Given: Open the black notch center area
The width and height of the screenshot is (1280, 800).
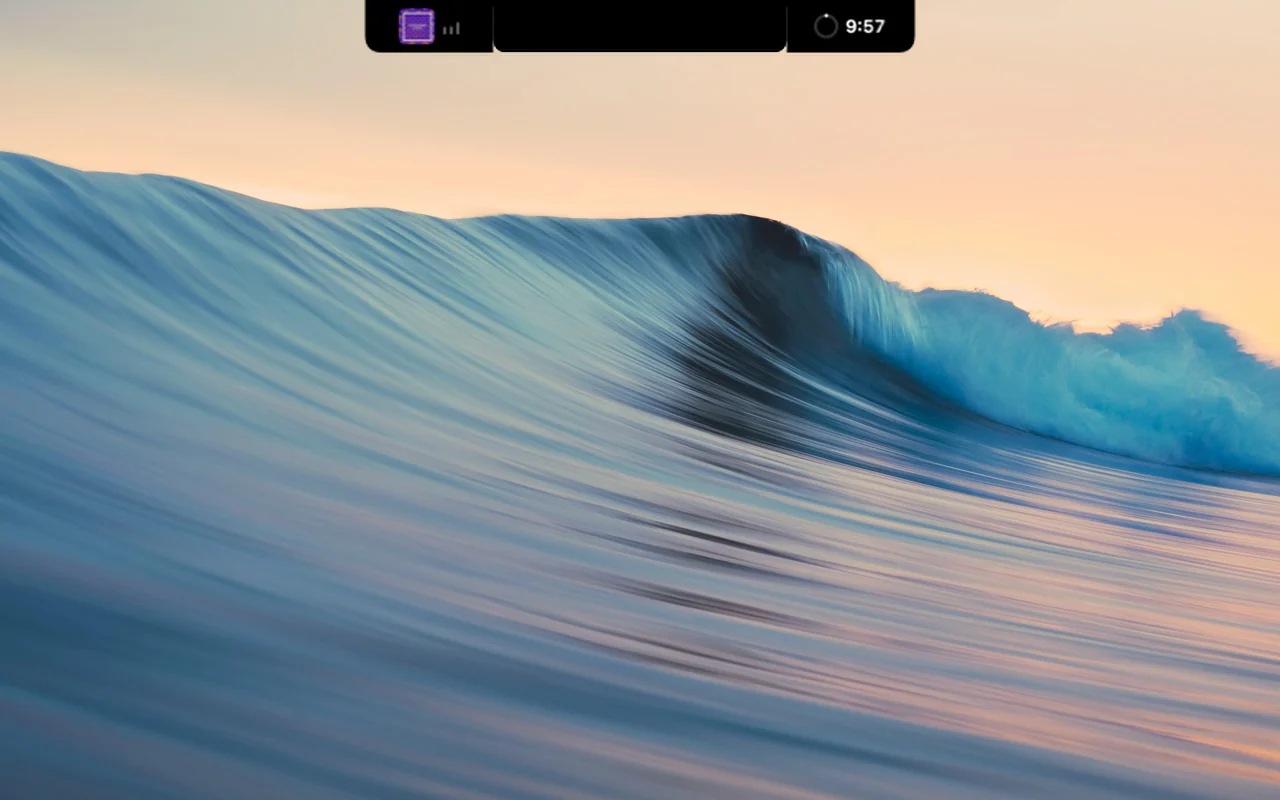Looking at the screenshot, I should click(x=640, y=25).
